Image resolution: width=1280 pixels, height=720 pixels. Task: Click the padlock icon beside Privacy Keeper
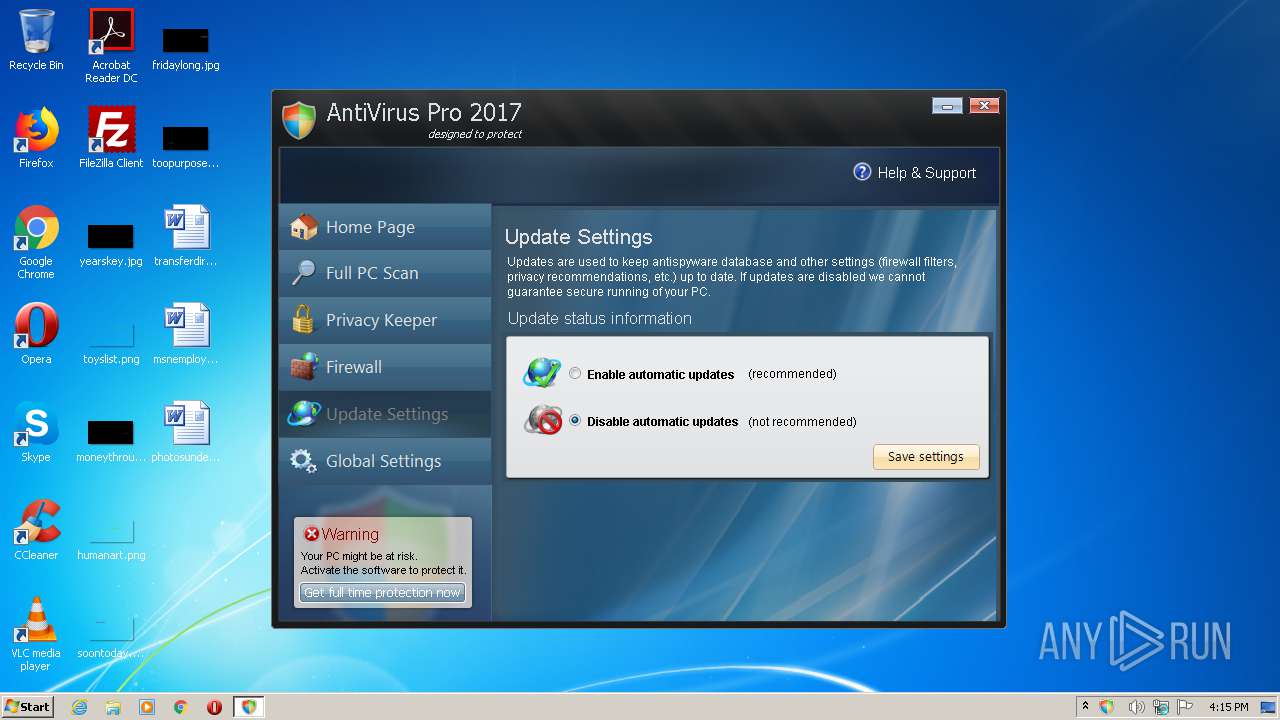click(x=303, y=320)
